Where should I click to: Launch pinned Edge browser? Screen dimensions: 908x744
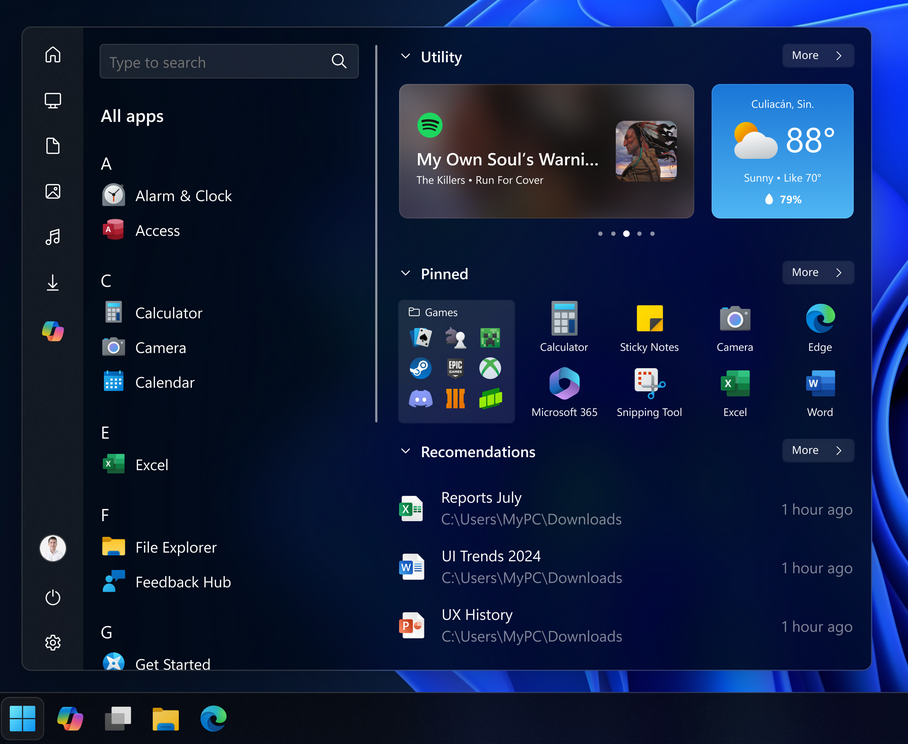point(820,327)
